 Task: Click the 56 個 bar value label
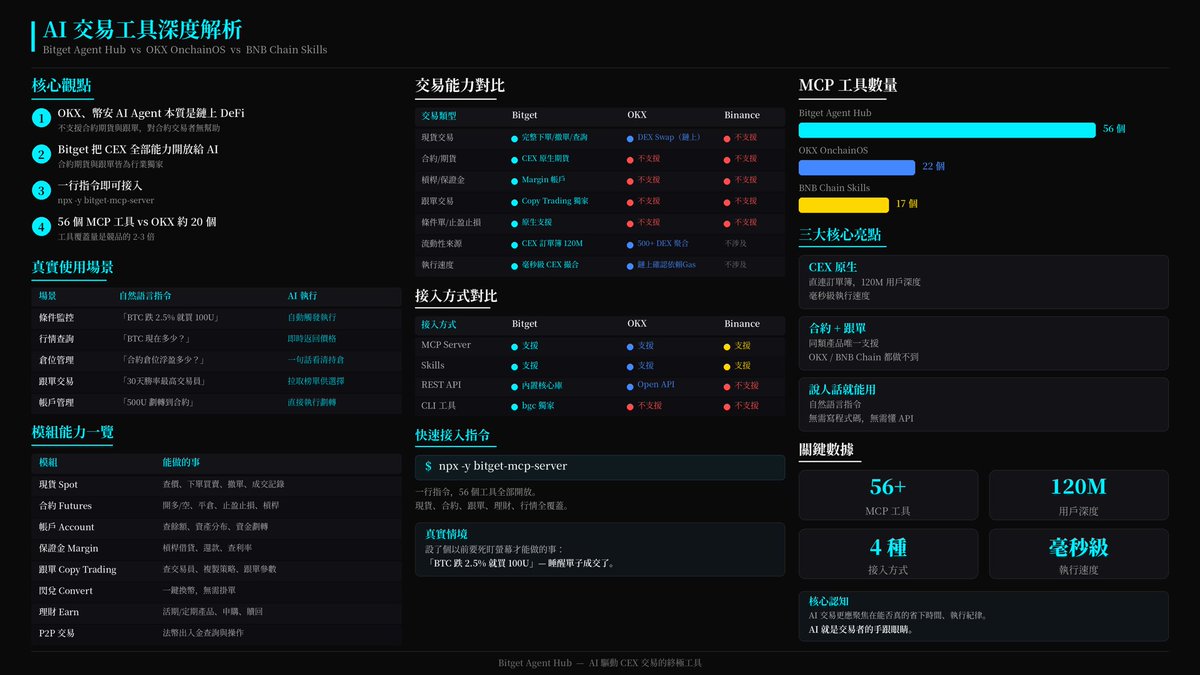pos(1114,130)
